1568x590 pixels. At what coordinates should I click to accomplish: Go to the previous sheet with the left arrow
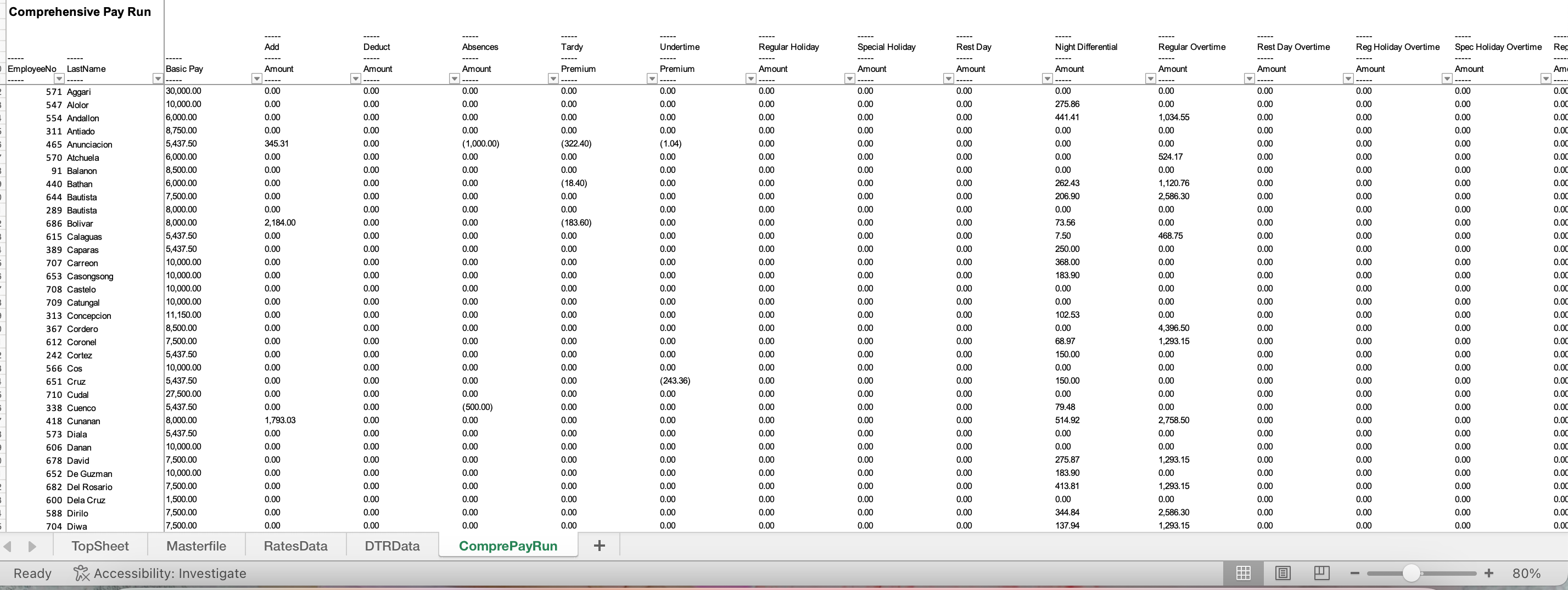pyautogui.click(x=8, y=546)
